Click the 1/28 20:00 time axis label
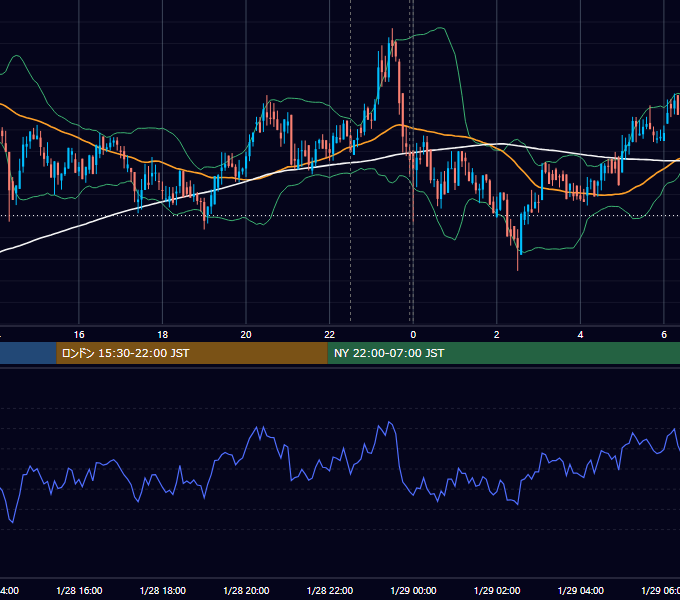Viewport: 680px width, 600px height. [x=246, y=590]
